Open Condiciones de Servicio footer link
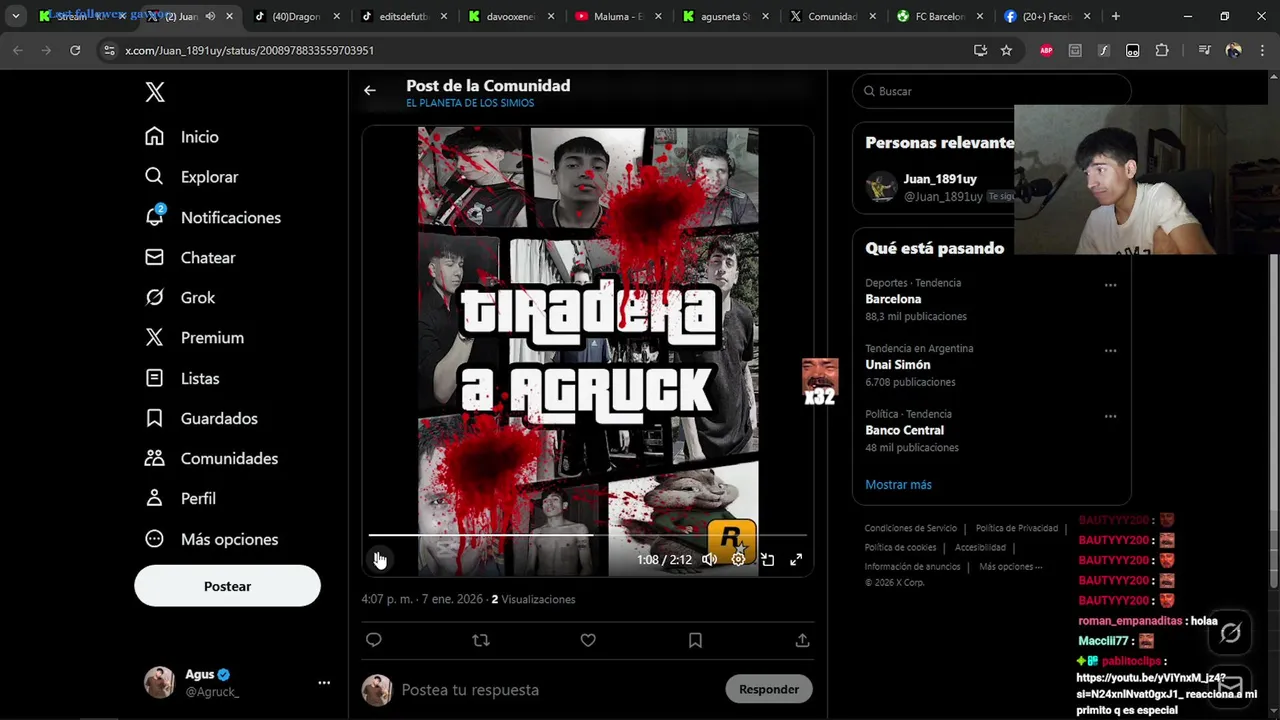 pyautogui.click(x=911, y=528)
